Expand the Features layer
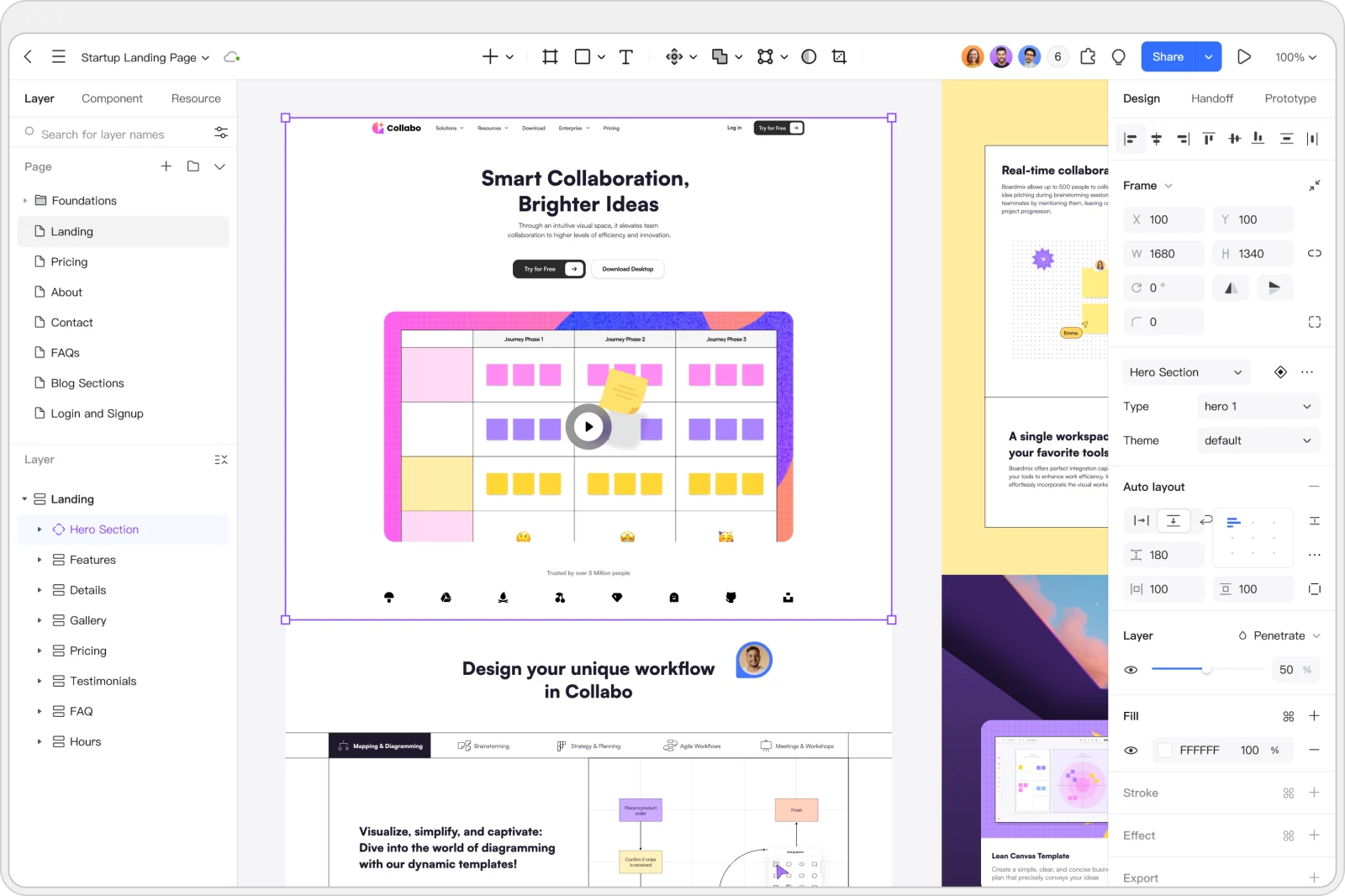Viewport: 1345px width, 896px height. 40,560
